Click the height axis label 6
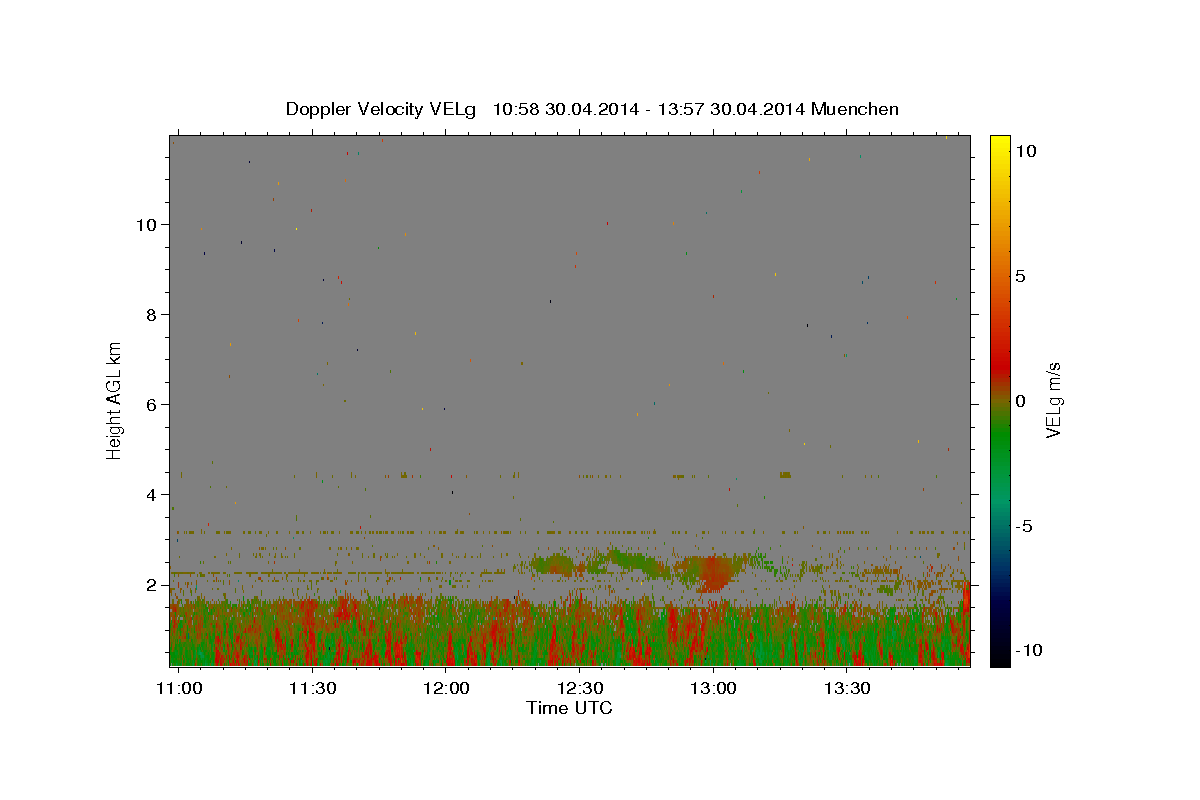This screenshot has width=1200, height=800. pos(150,404)
